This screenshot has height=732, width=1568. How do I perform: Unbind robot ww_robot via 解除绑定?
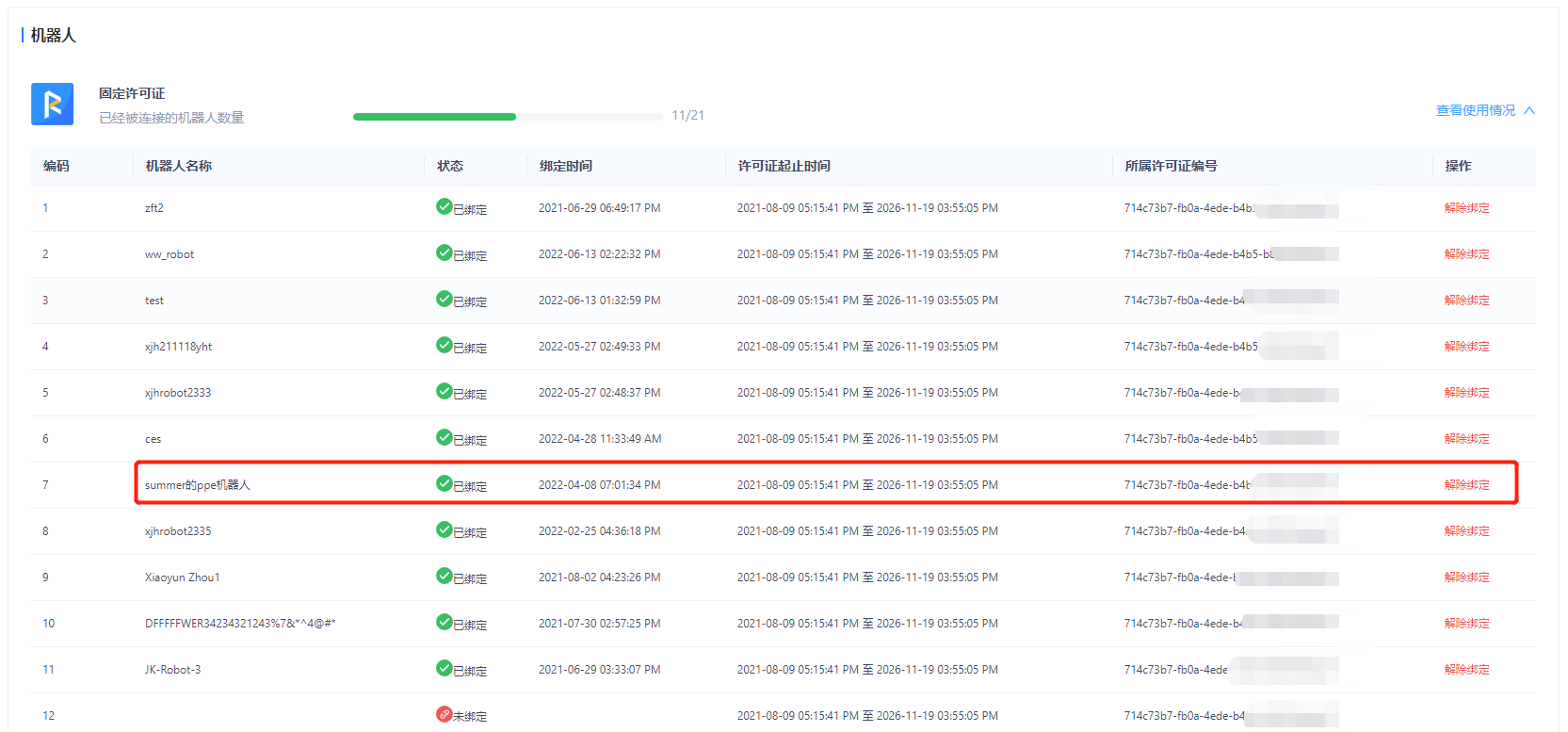tap(1467, 254)
